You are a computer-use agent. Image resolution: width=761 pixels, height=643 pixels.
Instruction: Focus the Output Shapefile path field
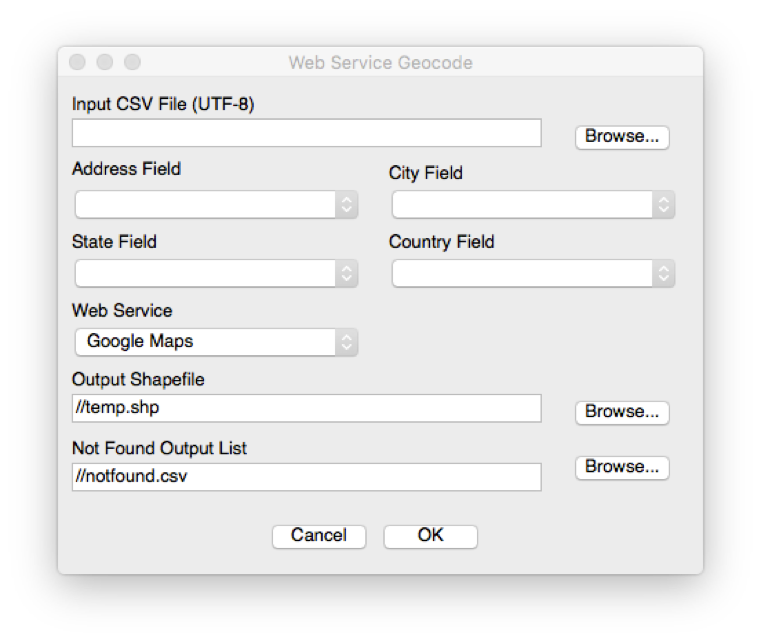[306, 408]
